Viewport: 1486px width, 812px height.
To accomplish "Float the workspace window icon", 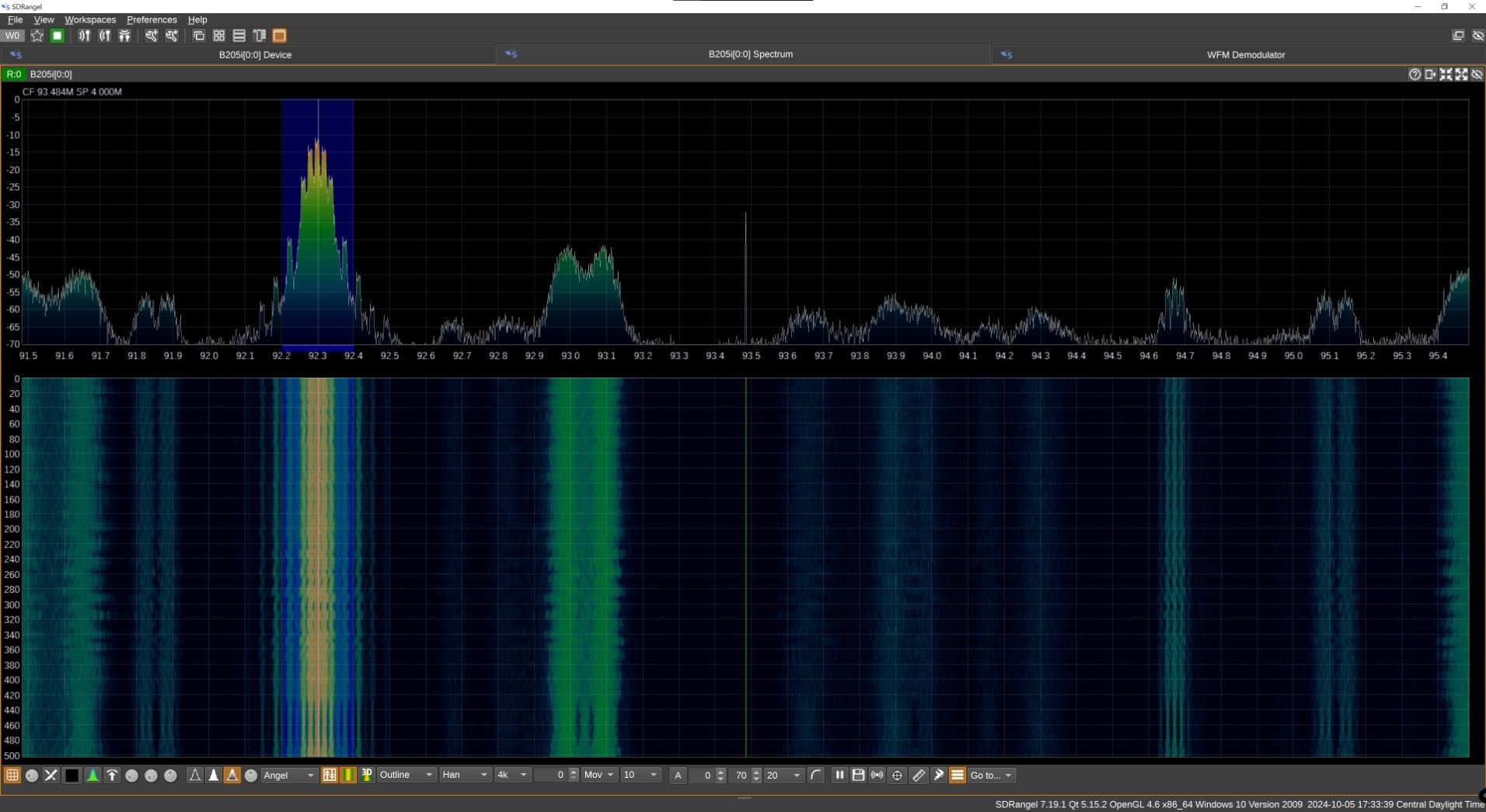I will click(x=1458, y=36).
